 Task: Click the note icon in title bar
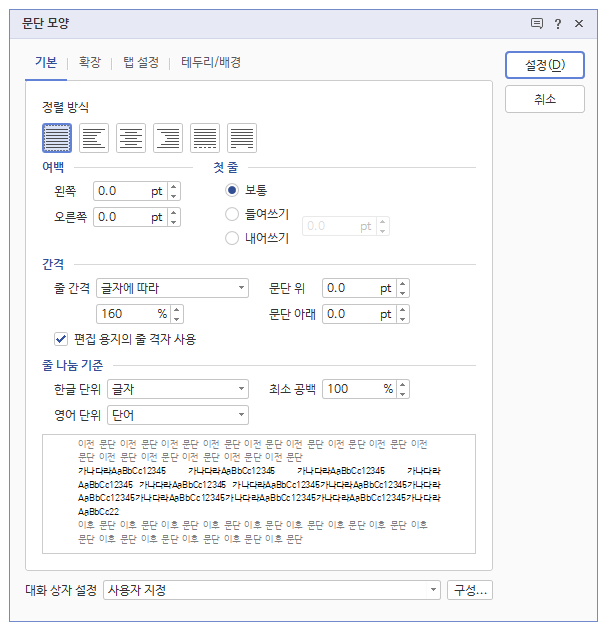537,23
